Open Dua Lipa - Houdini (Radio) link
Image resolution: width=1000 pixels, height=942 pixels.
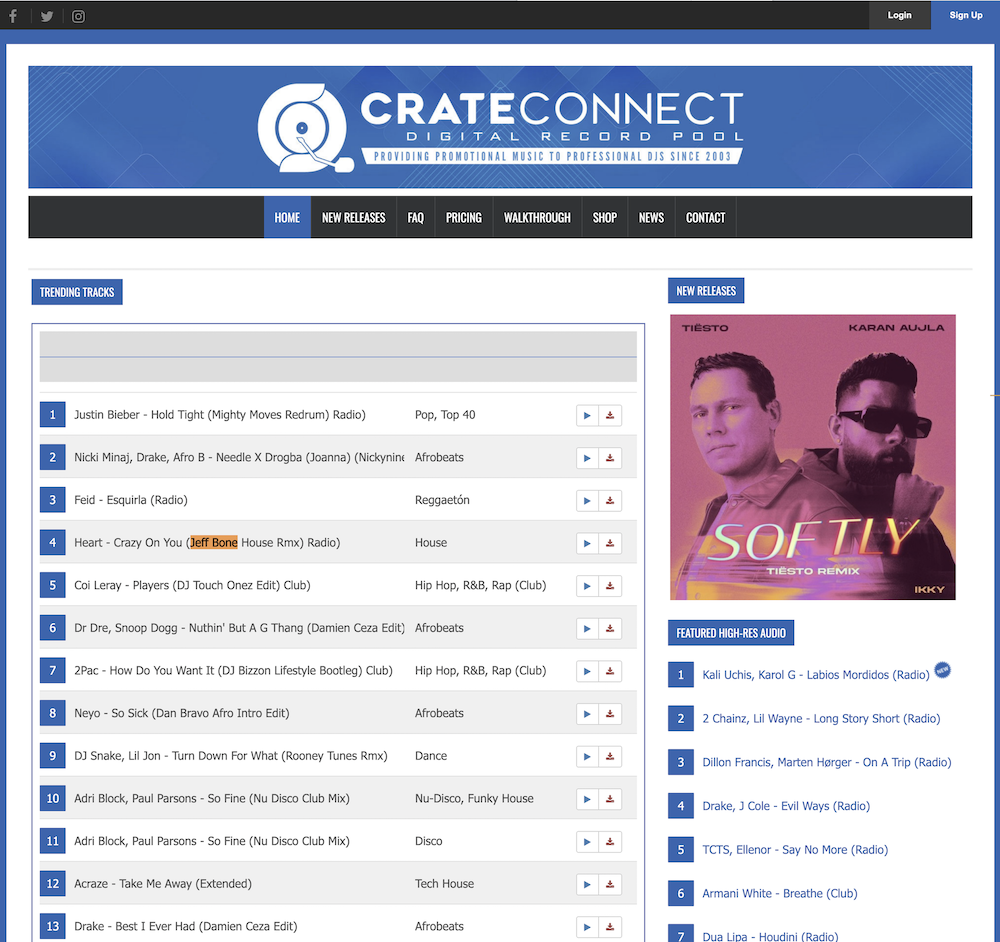[x=770, y=936]
